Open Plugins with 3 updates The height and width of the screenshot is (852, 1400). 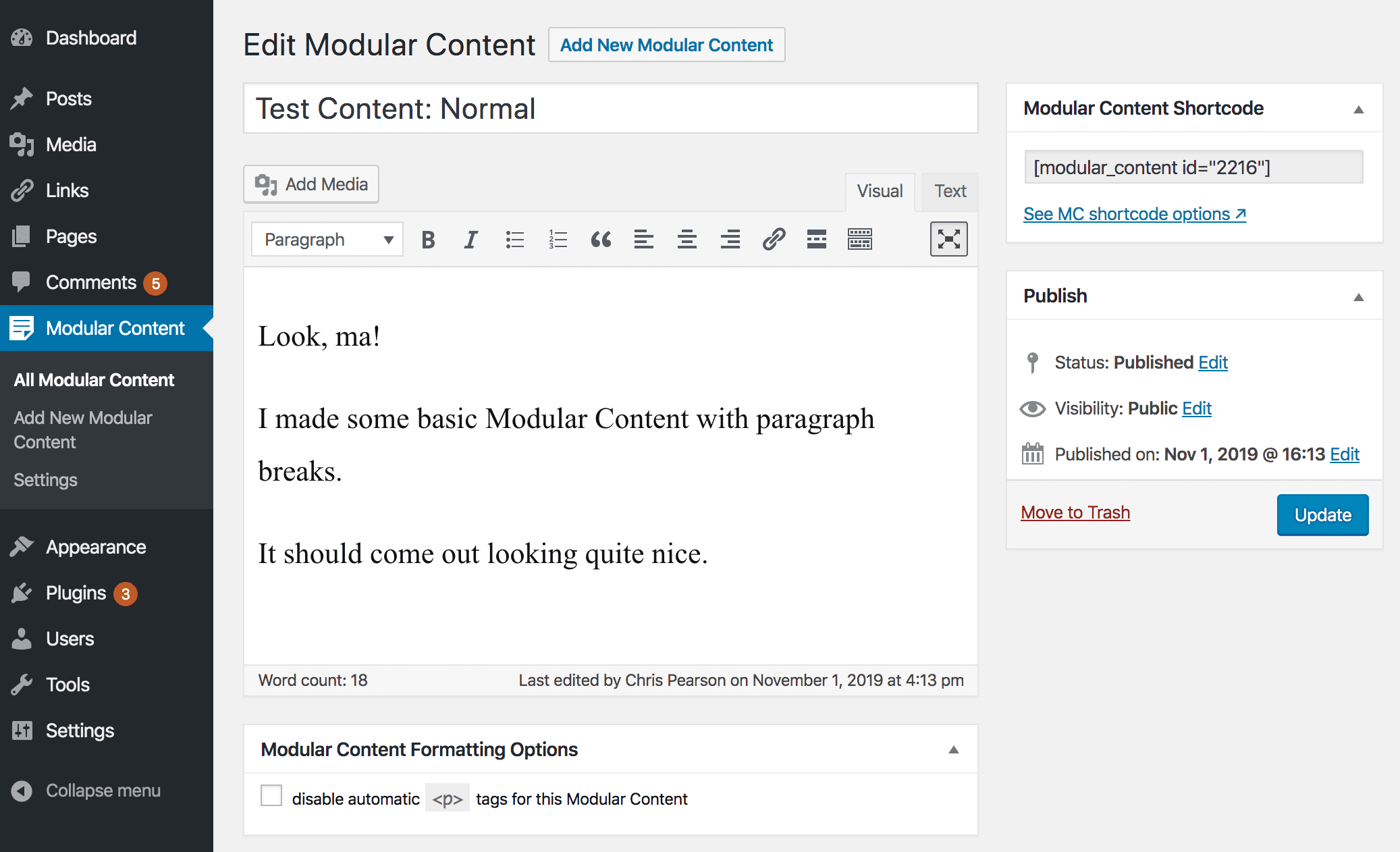[x=107, y=593]
